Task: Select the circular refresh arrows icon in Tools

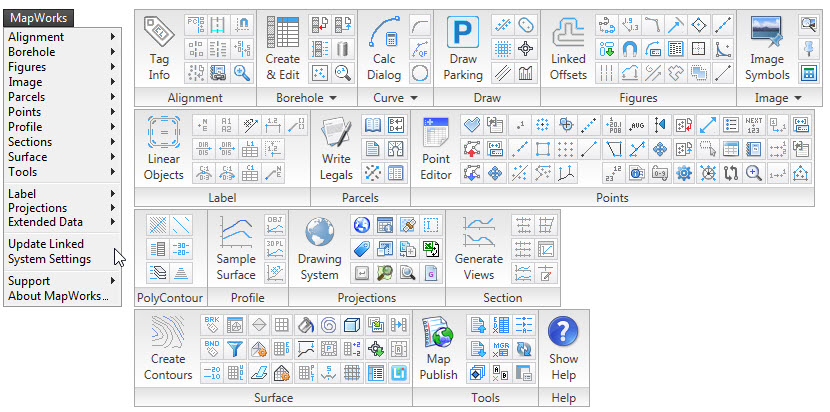Action: pyautogui.click(x=524, y=348)
